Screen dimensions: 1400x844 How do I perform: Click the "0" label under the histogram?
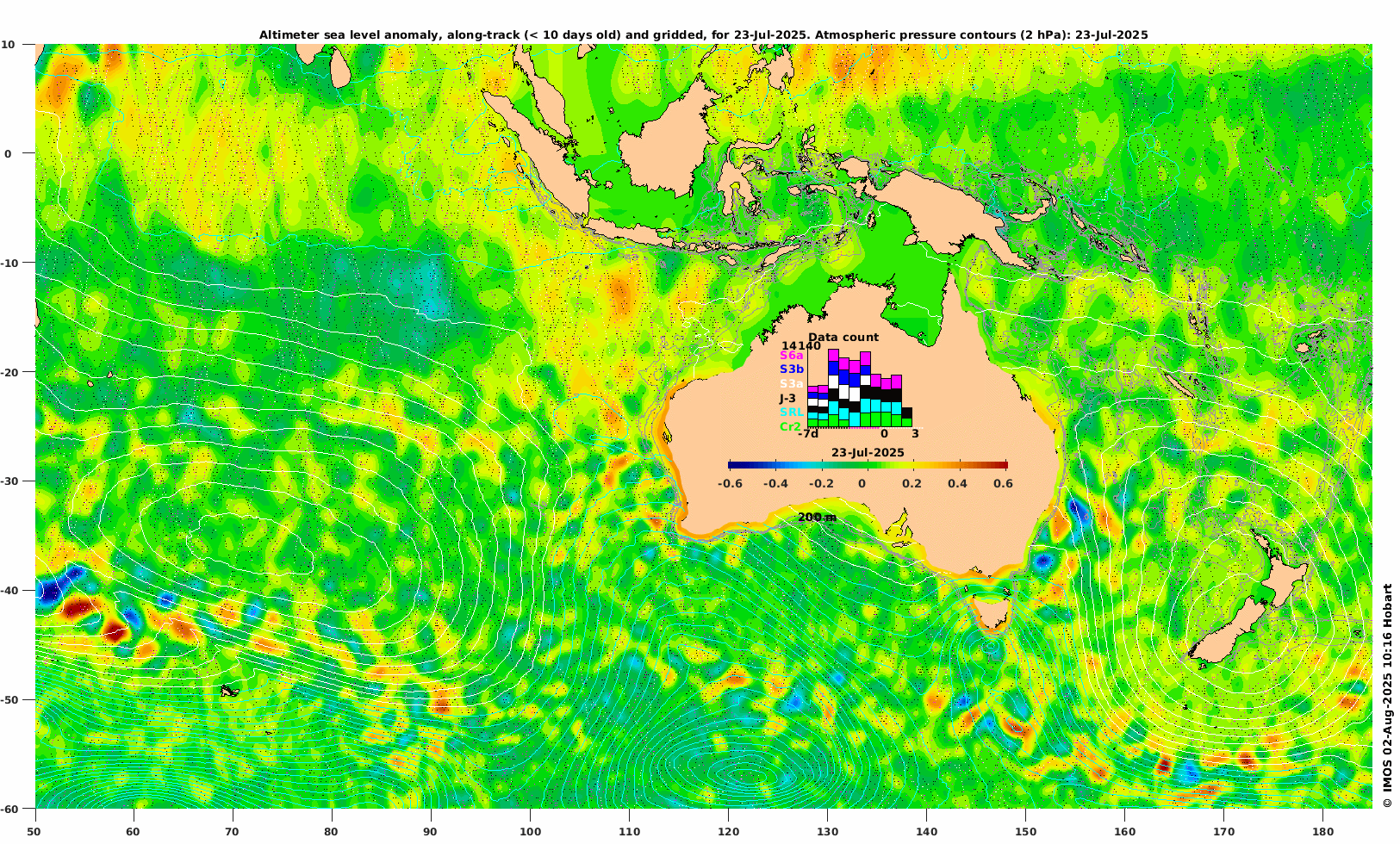[884, 434]
